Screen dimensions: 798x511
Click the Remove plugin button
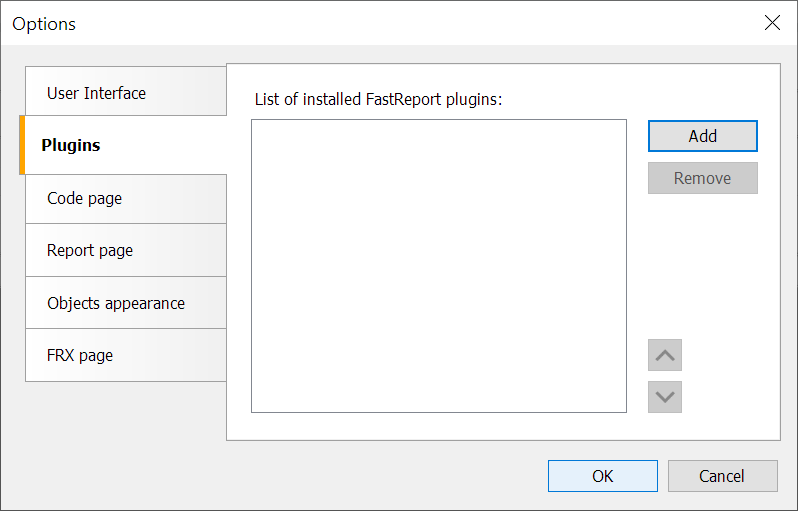coord(702,178)
